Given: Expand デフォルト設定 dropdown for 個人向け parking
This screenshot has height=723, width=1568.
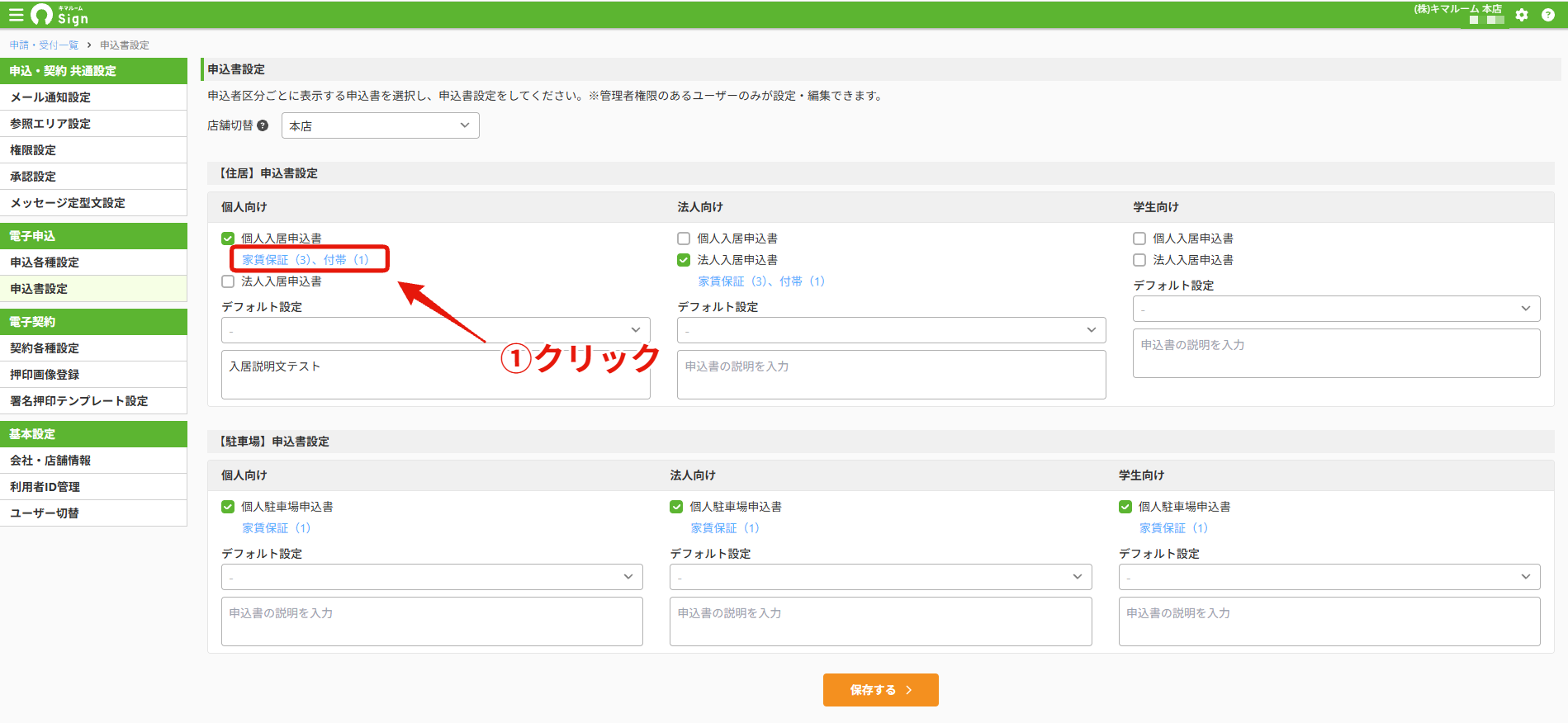Looking at the screenshot, I should (432, 577).
